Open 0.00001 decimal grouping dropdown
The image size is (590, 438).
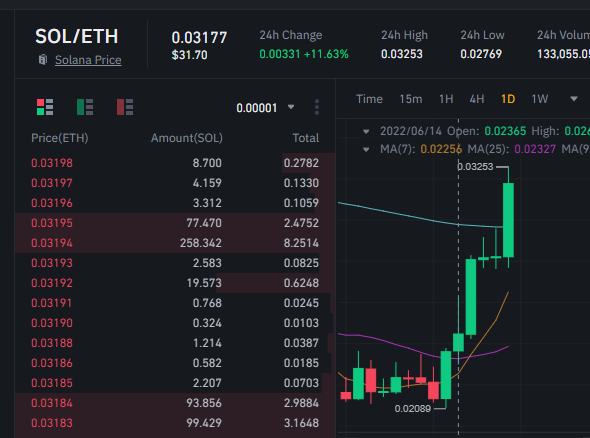[265, 108]
